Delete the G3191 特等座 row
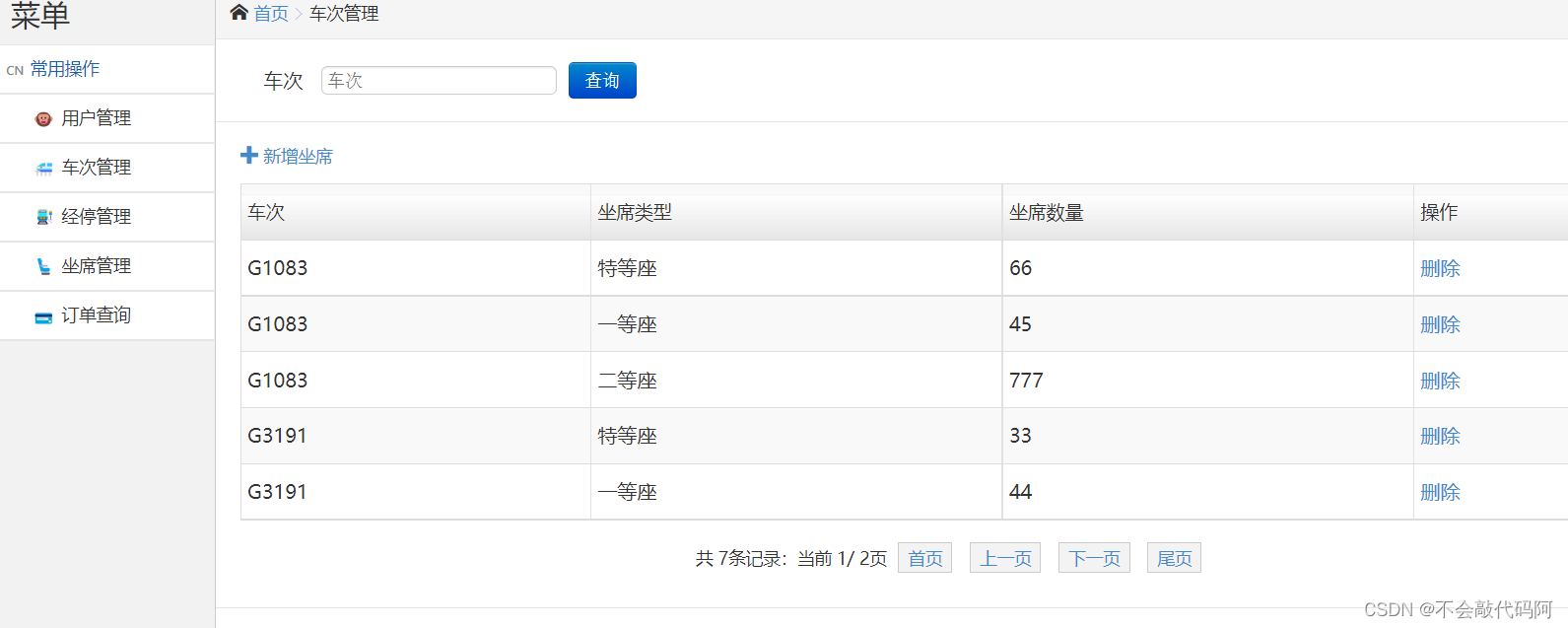This screenshot has height=628, width=1568. tap(1440, 436)
